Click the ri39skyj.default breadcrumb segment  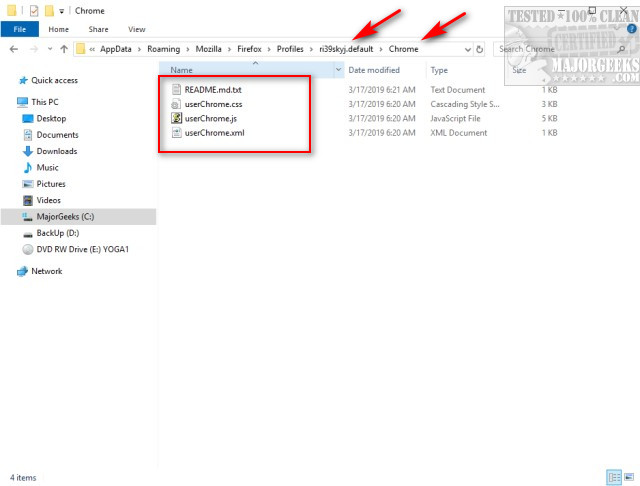click(346, 49)
